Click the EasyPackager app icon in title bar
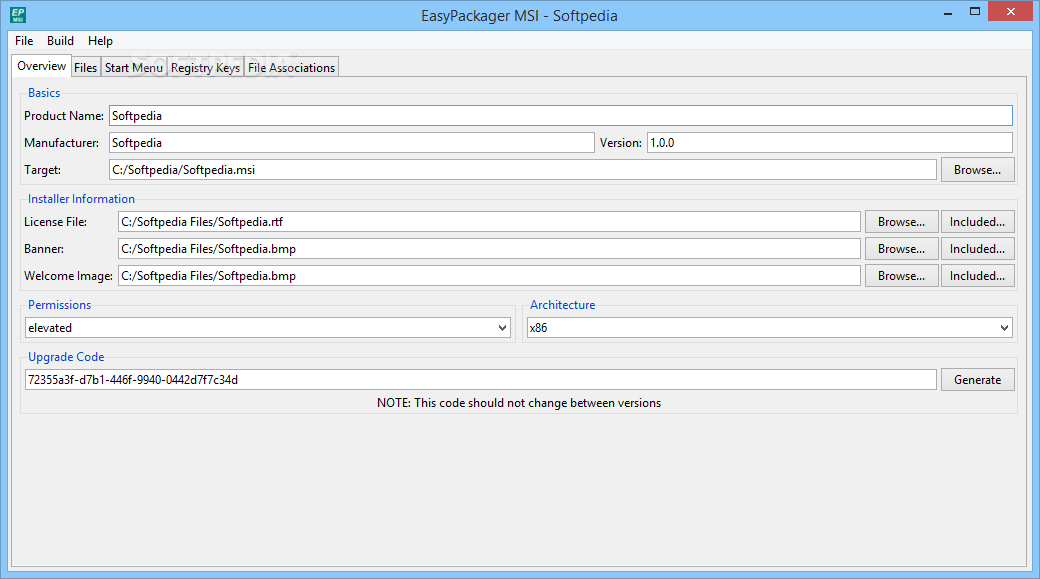Image resolution: width=1040 pixels, height=579 pixels. (x=18, y=15)
